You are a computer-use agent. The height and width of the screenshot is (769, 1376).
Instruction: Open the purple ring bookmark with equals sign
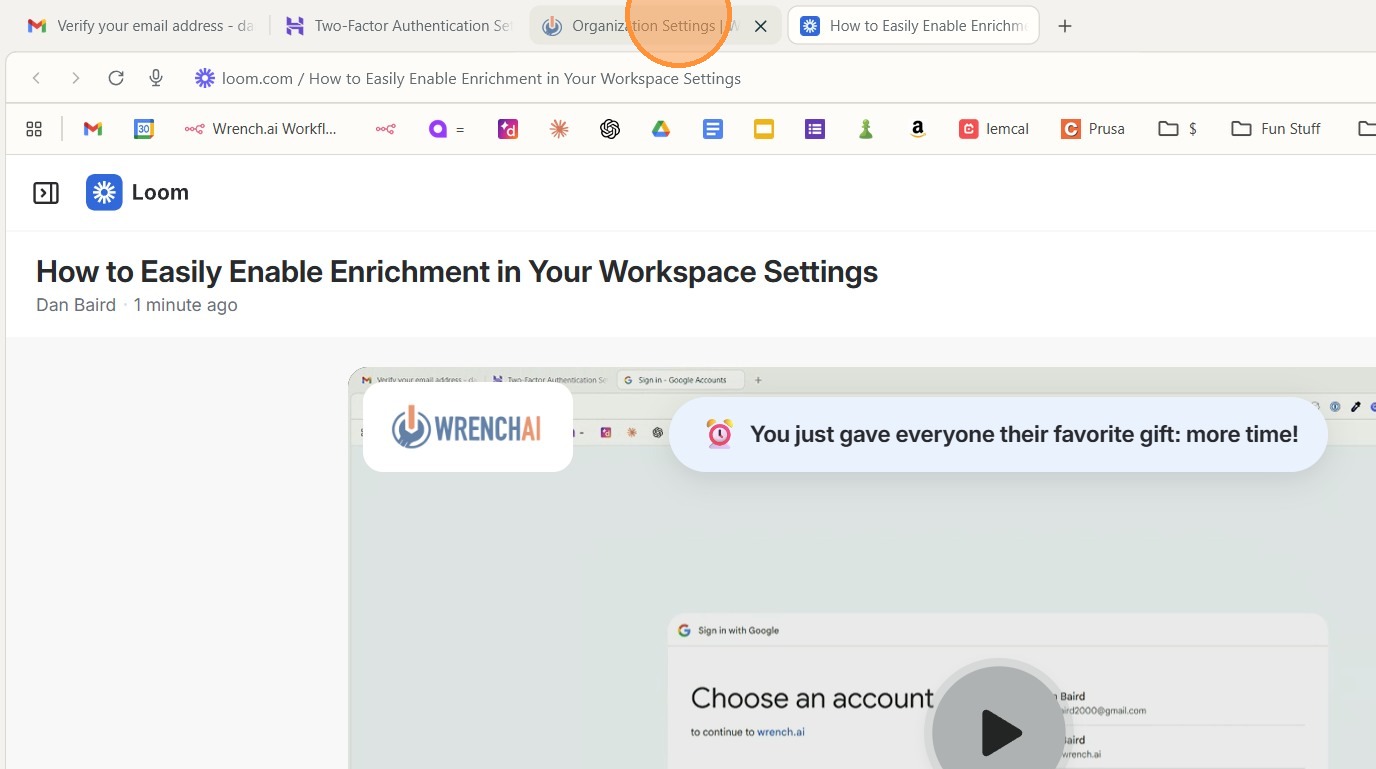[x=446, y=129]
